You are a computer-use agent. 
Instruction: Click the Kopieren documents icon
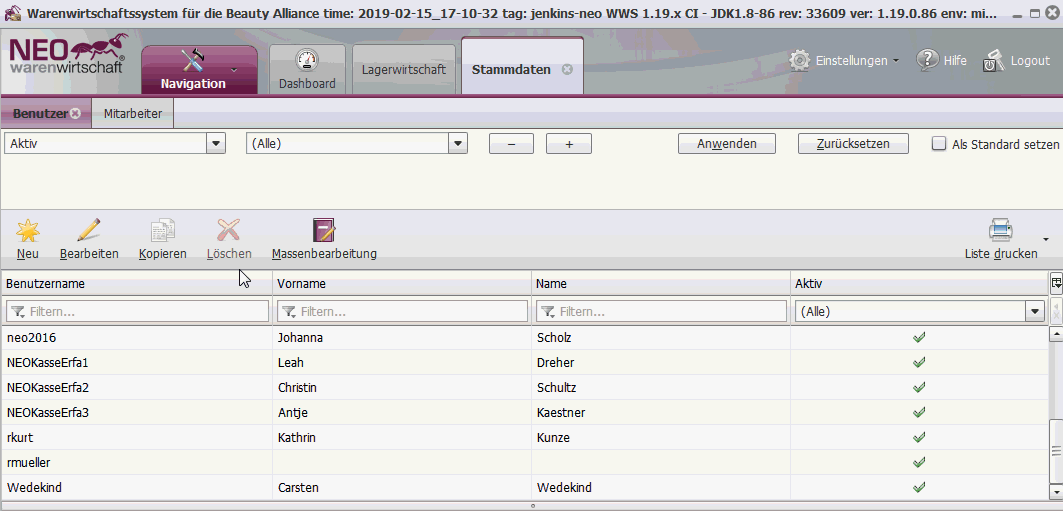(163, 231)
